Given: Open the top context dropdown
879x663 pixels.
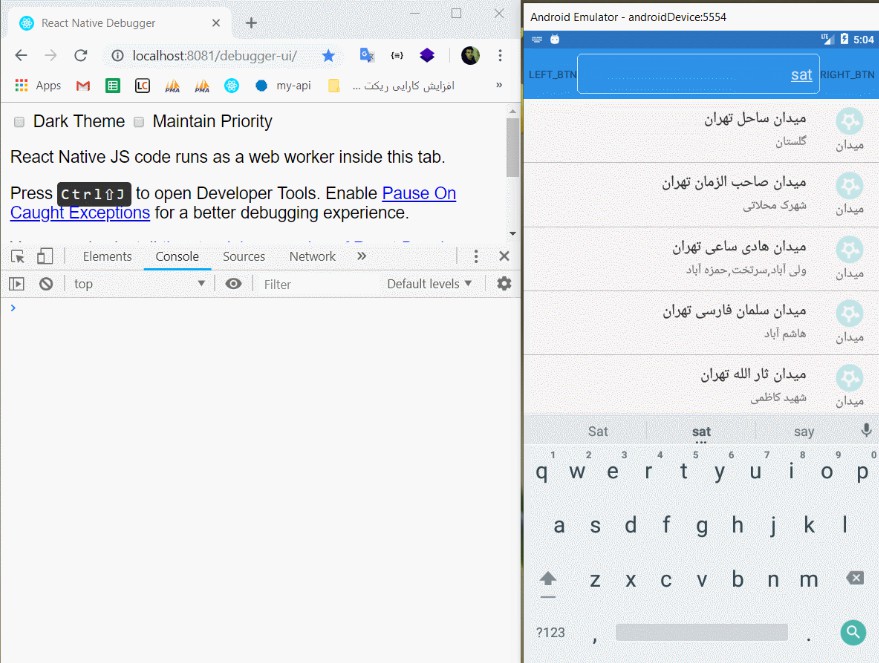Looking at the screenshot, I should pyautogui.click(x=139, y=284).
